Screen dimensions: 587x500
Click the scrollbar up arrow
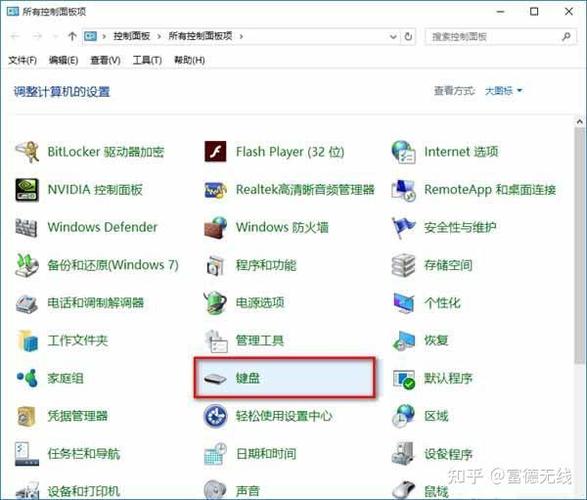(580, 122)
